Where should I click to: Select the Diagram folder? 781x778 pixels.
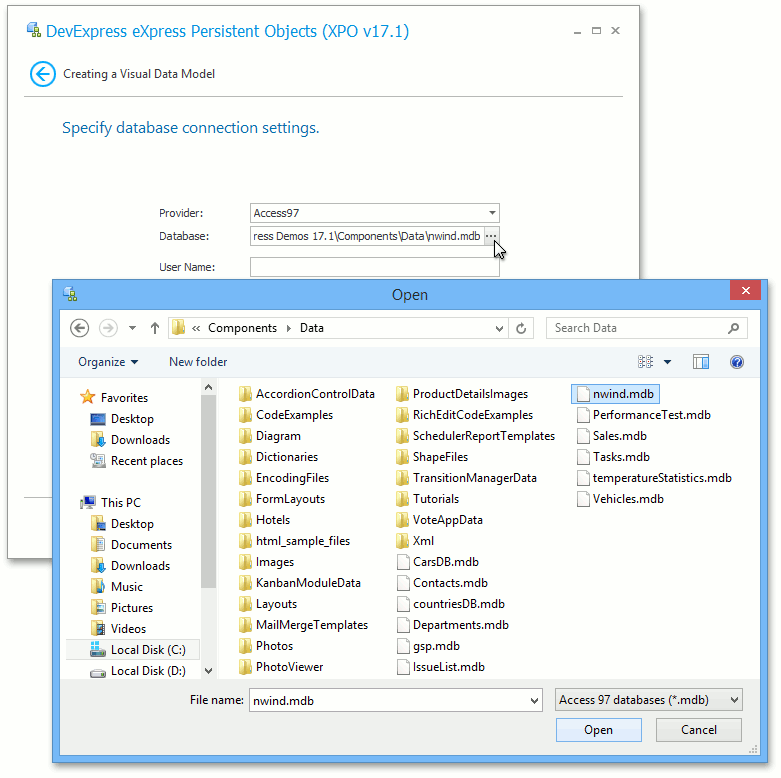coord(270,436)
